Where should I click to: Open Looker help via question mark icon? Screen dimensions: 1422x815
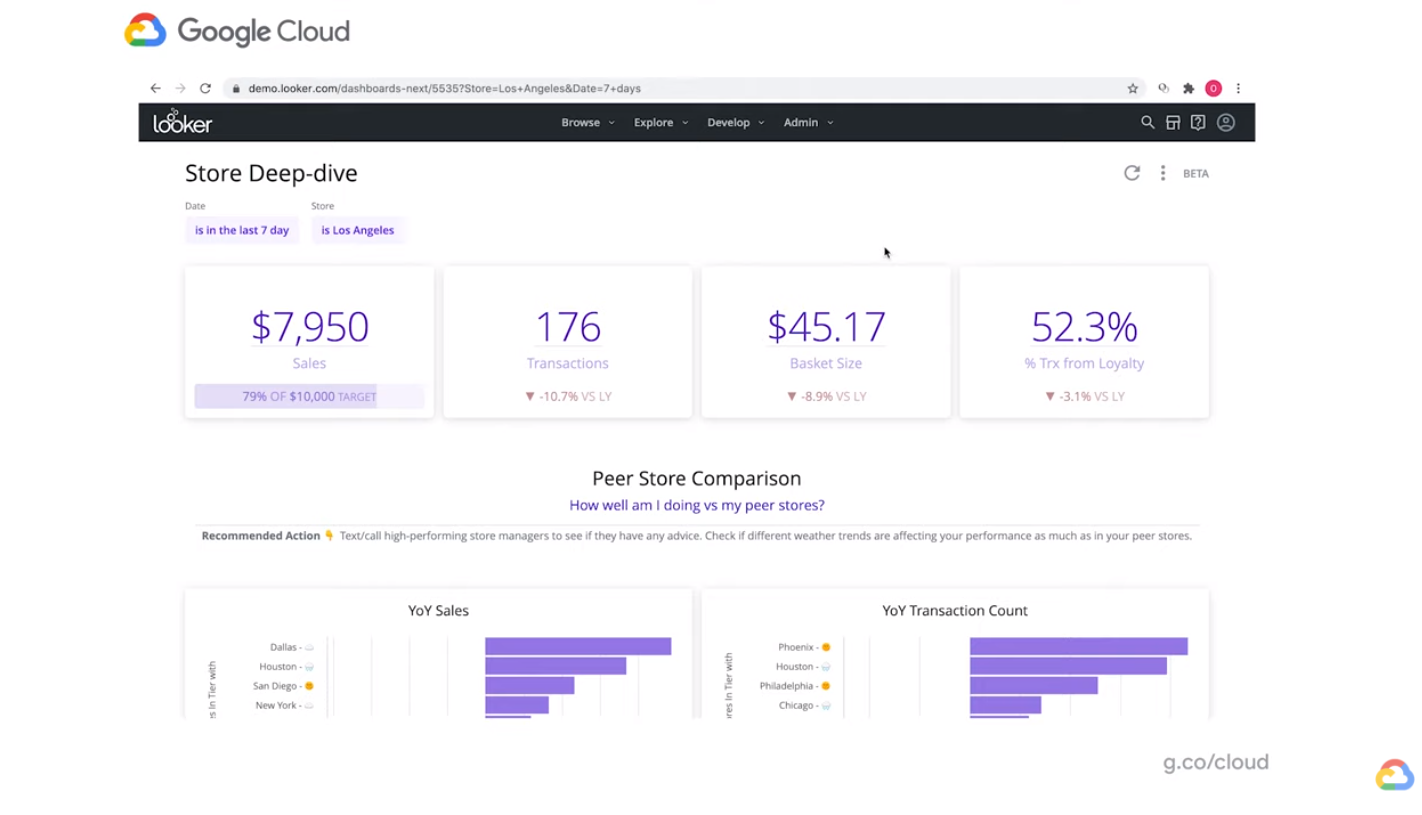(x=1197, y=122)
